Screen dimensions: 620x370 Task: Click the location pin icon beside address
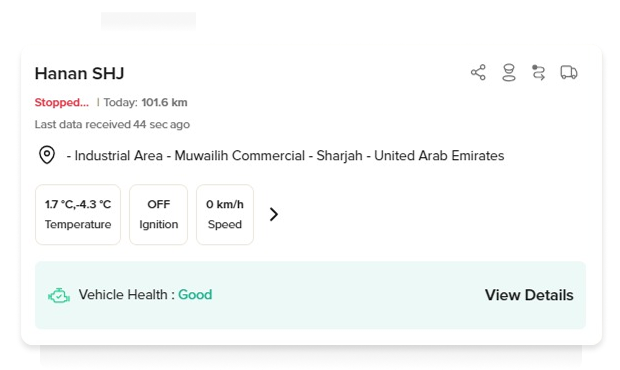47,155
